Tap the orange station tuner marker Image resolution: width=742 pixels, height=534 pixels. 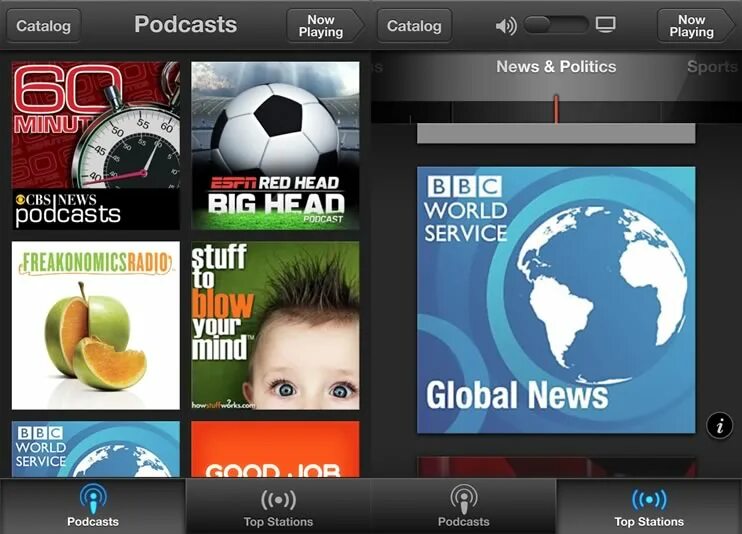556,109
